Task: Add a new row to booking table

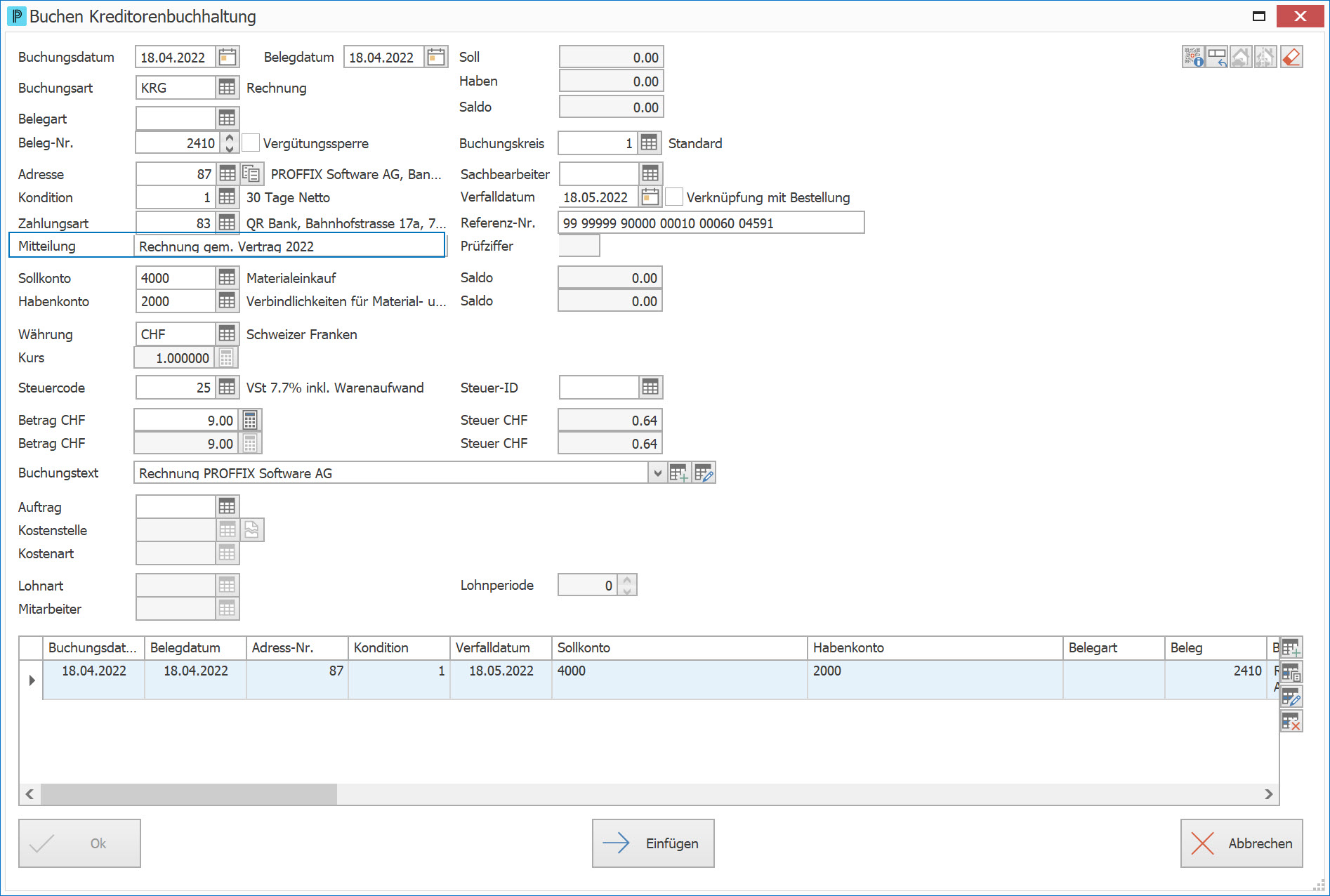Action: pos(1291,648)
